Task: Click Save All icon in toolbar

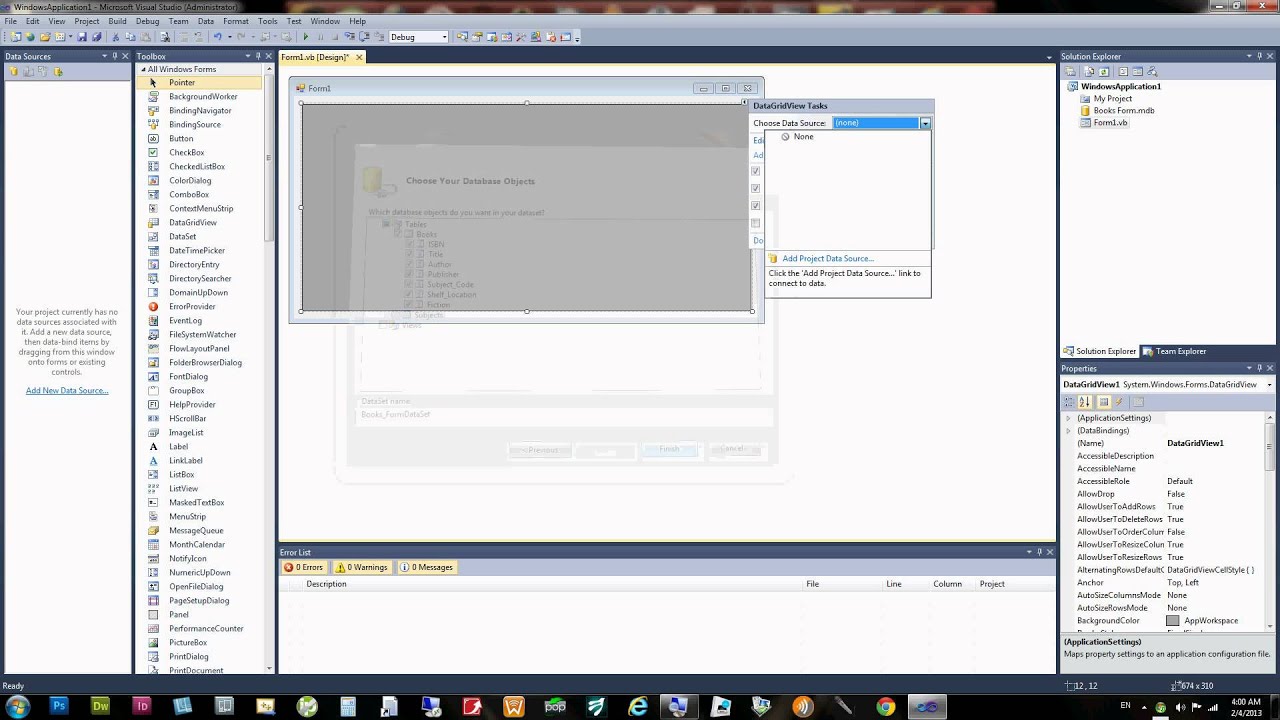Action: 96,37
